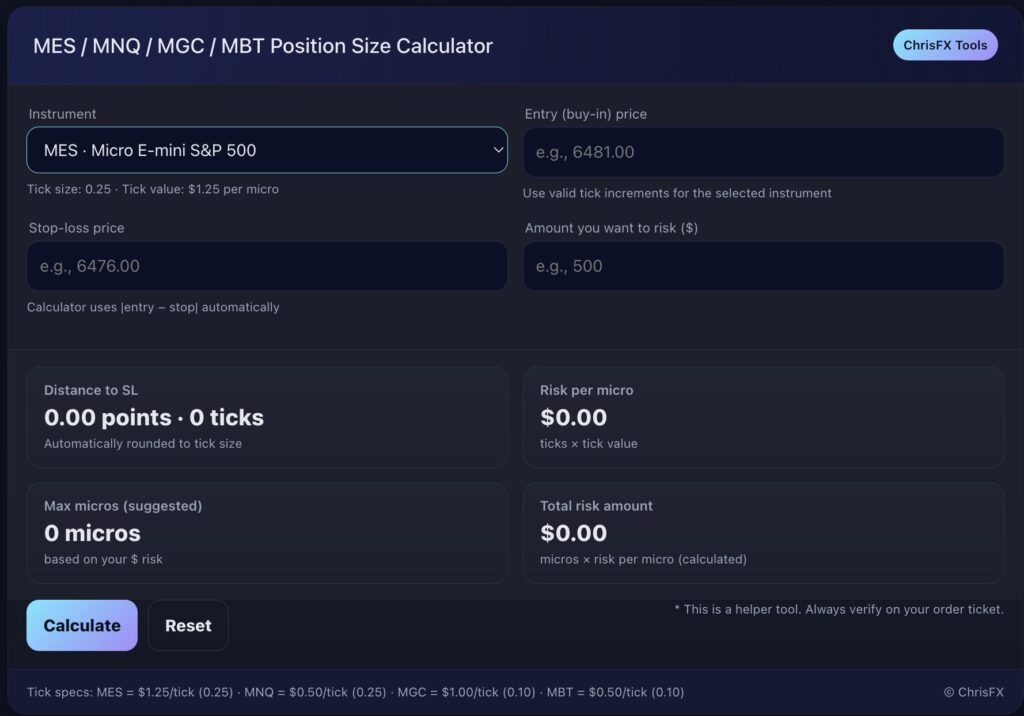Click the ChrisFX Tools badge
The image size is (1024, 716).
[944, 44]
